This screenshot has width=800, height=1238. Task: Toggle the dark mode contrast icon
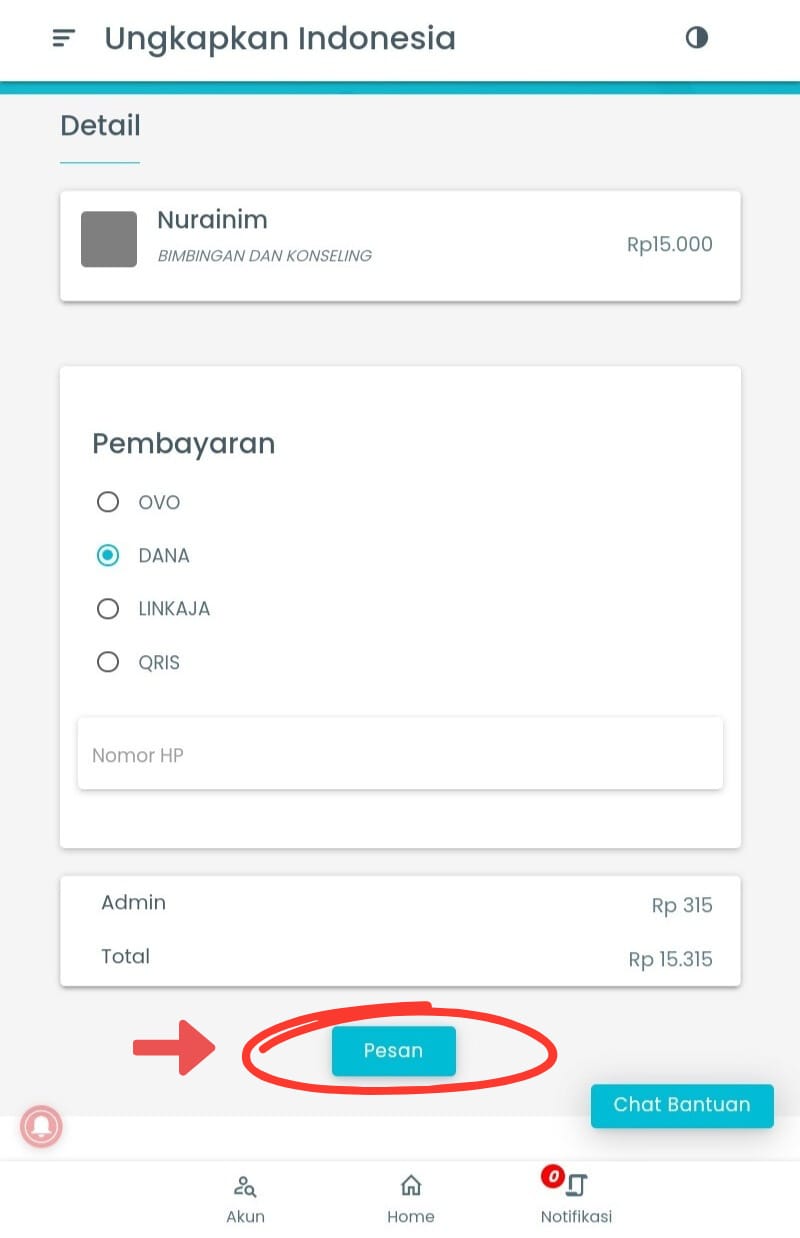pyautogui.click(x=697, y=38)
